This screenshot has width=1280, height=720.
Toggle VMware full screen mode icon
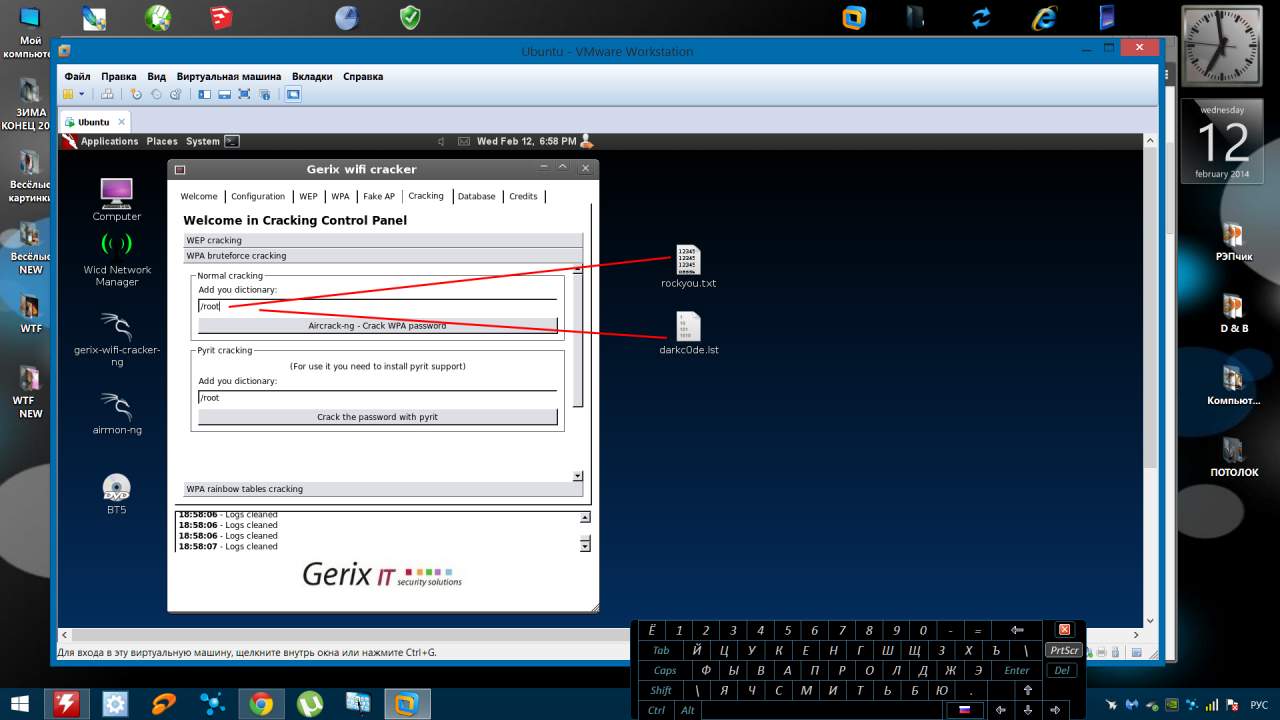coord(244,94)
